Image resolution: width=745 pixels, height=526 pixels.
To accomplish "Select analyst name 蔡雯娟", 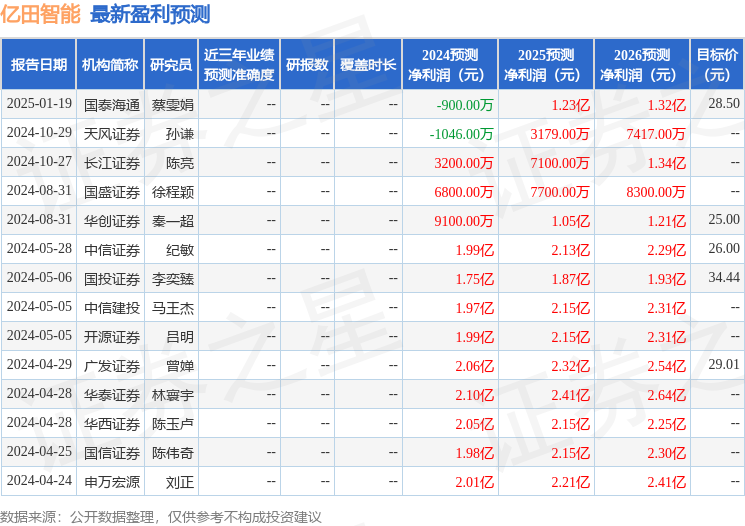I will point(172,105).
